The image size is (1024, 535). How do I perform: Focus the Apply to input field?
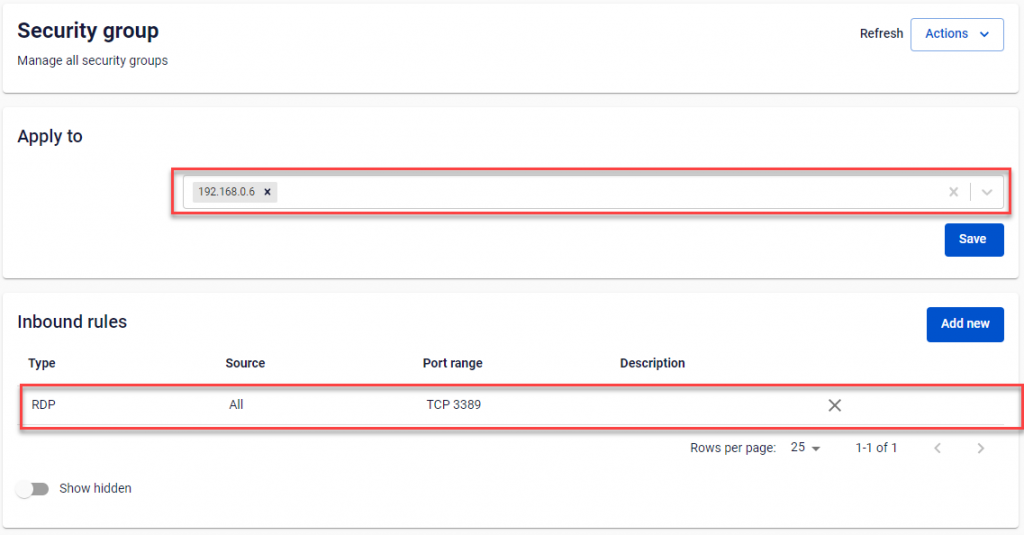(600, 192)
